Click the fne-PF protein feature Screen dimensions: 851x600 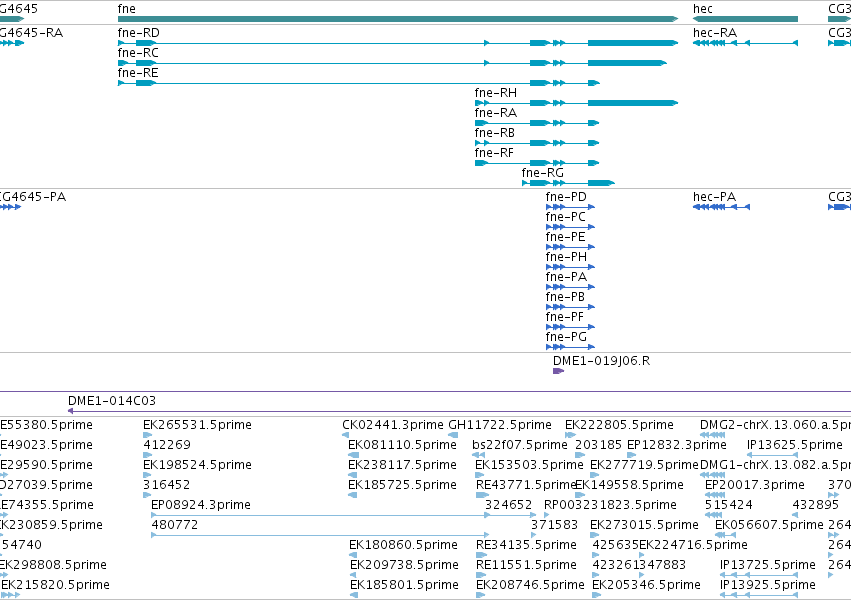click(x=570, y=327)
